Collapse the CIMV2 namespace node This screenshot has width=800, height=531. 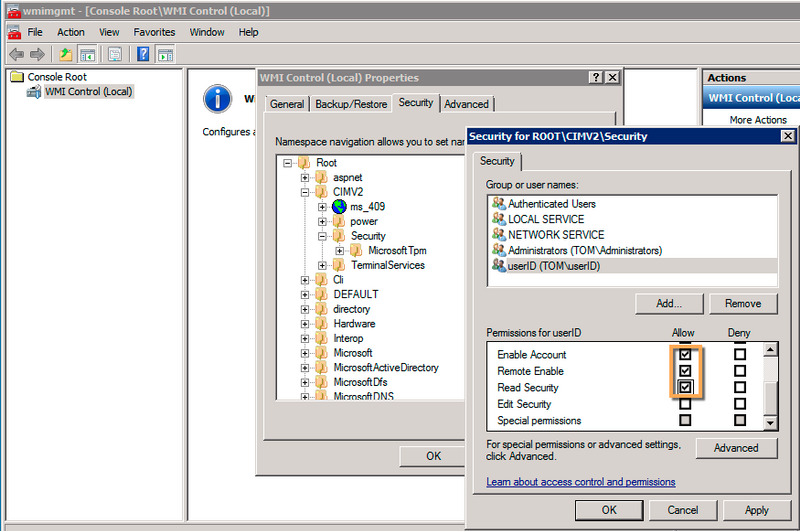pyautogui.click(x=305, y=192)
